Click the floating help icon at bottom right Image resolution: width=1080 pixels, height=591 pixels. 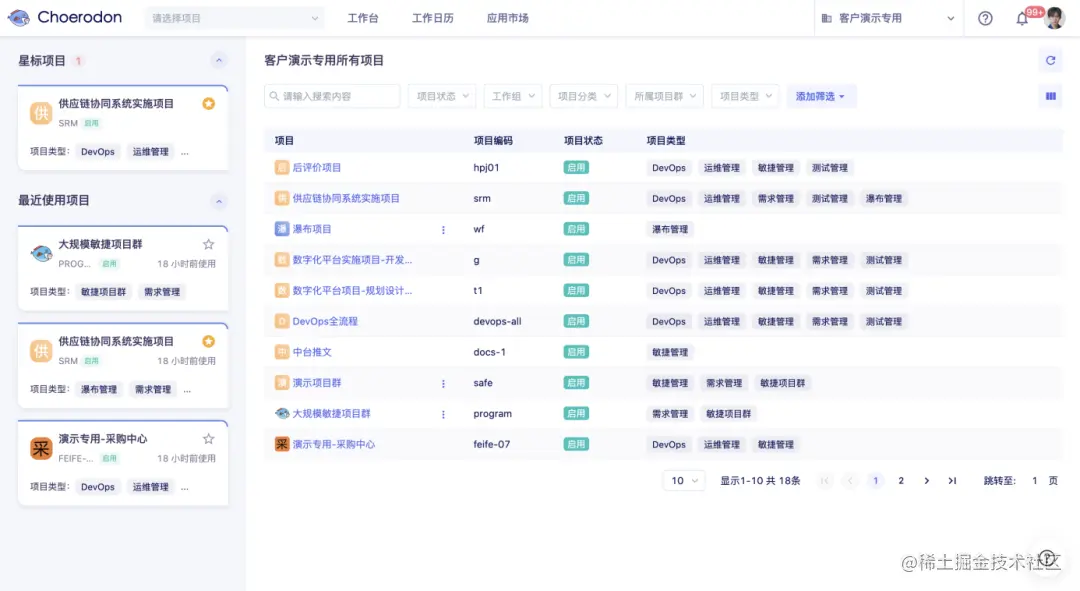(x=1047, y=558)
